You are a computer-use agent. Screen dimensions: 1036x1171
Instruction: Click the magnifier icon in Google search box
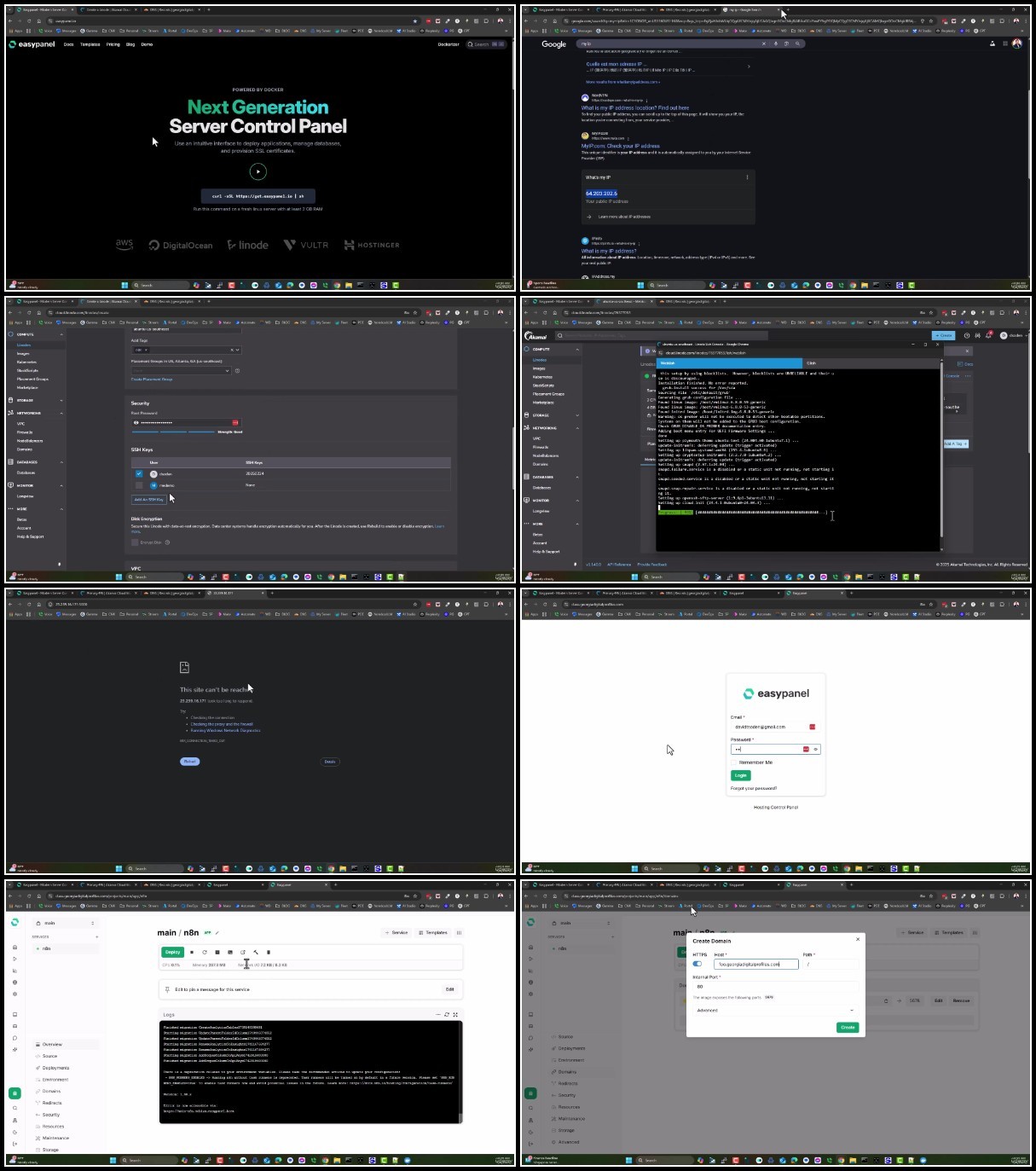coord(797,43)
